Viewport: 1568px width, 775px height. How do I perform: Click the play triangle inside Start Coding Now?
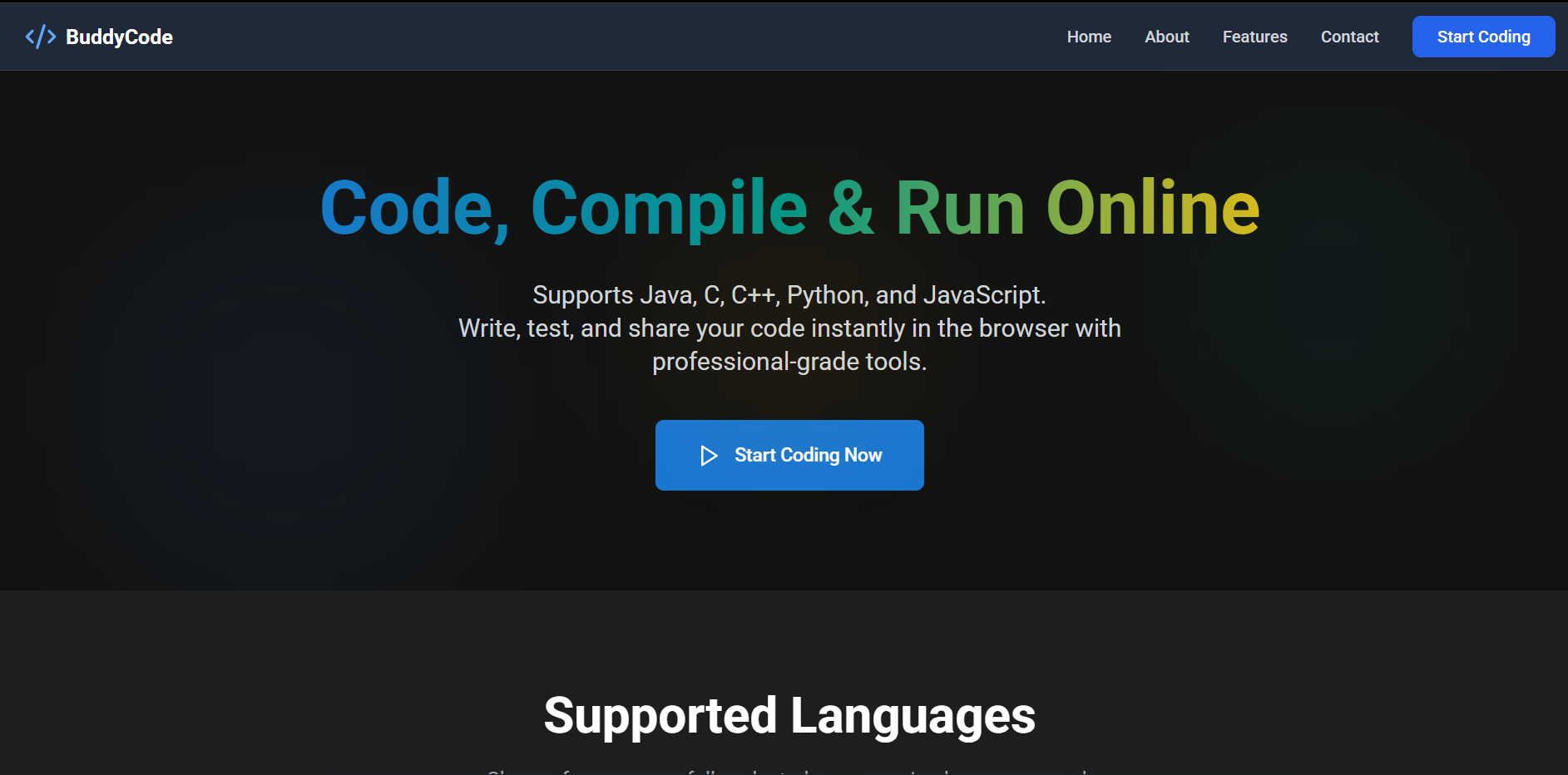click(709, 455)
